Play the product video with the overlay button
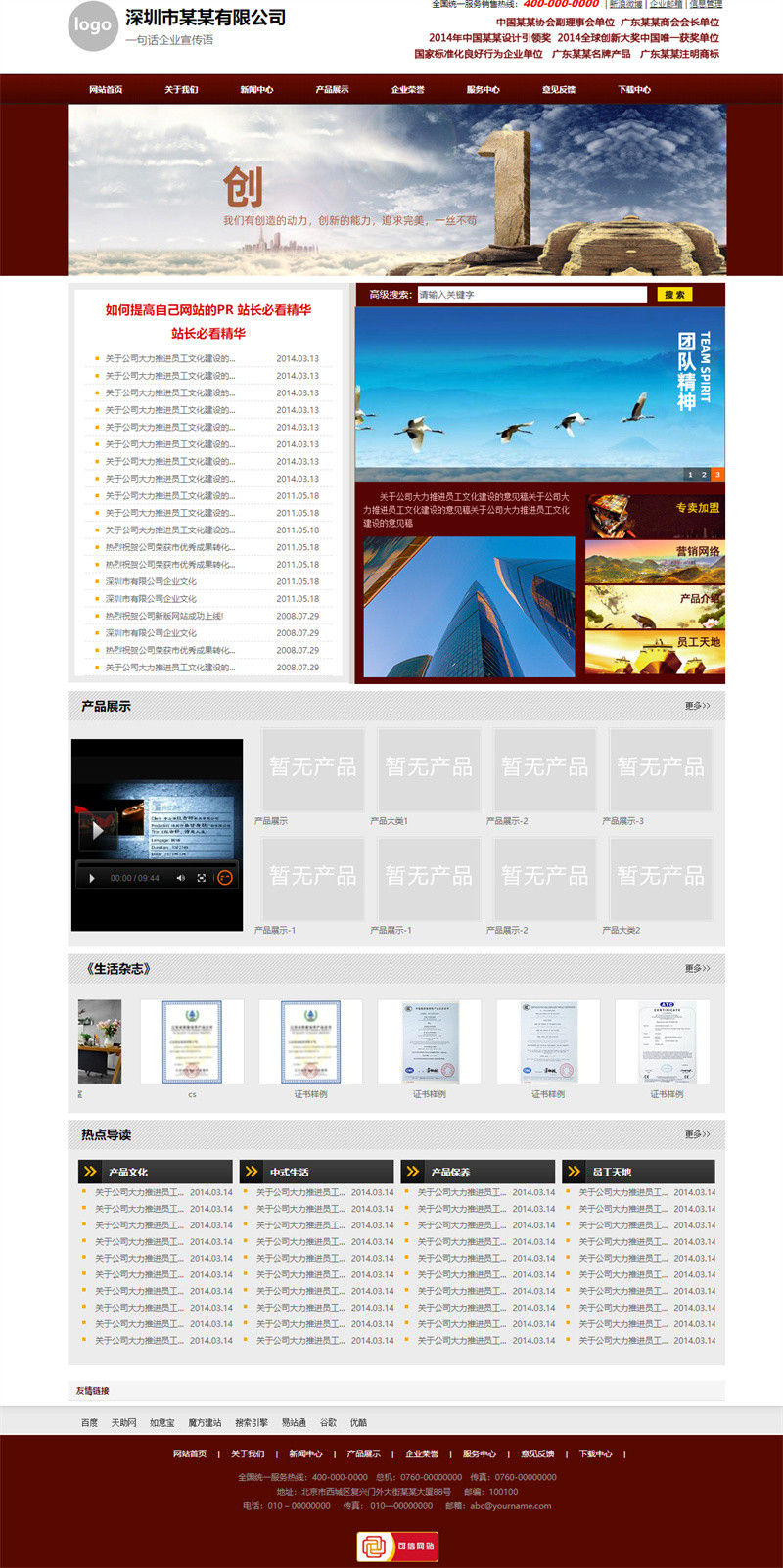Viewport: 783px width, 1568px height. click(98, 830)
